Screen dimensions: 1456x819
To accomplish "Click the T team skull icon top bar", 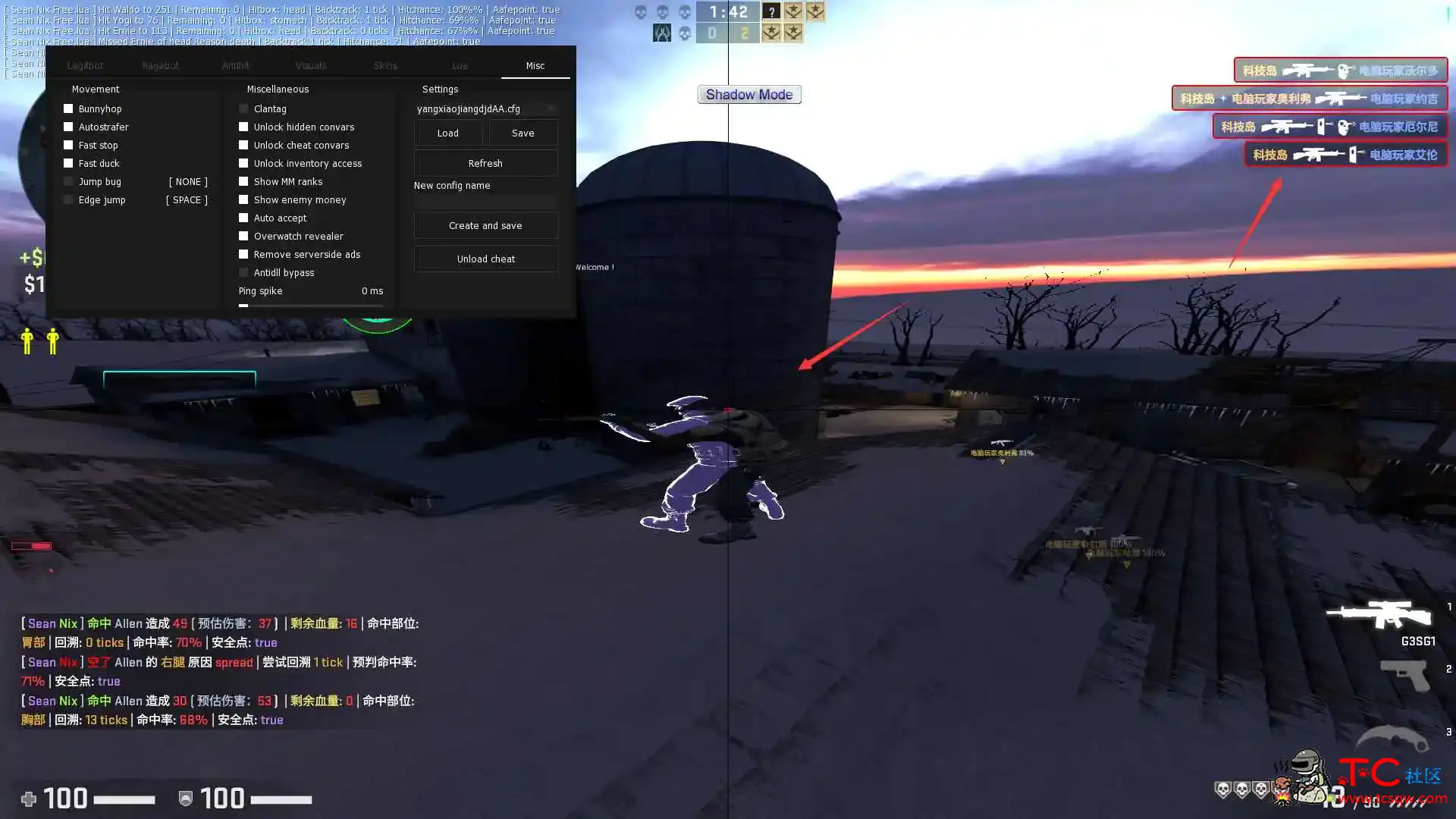I will point(685,33).
